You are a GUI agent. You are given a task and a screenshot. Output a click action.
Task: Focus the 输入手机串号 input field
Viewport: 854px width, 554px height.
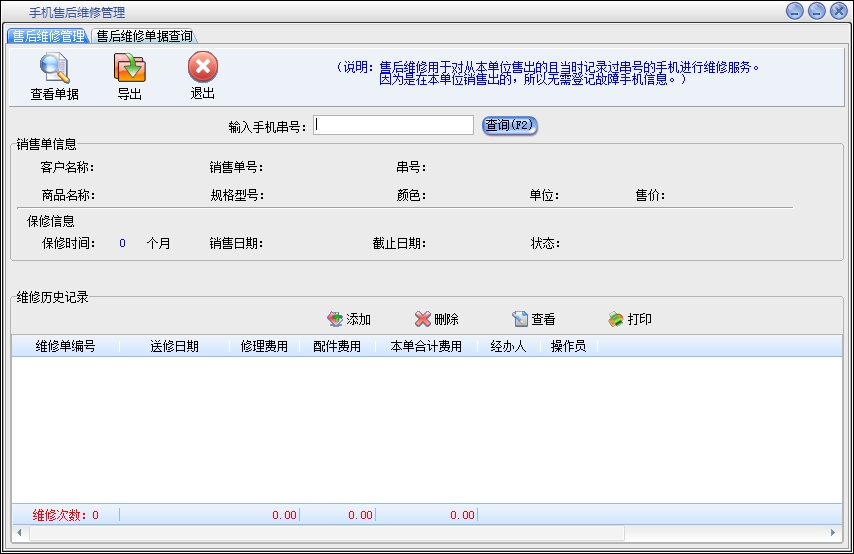[393, 125]
